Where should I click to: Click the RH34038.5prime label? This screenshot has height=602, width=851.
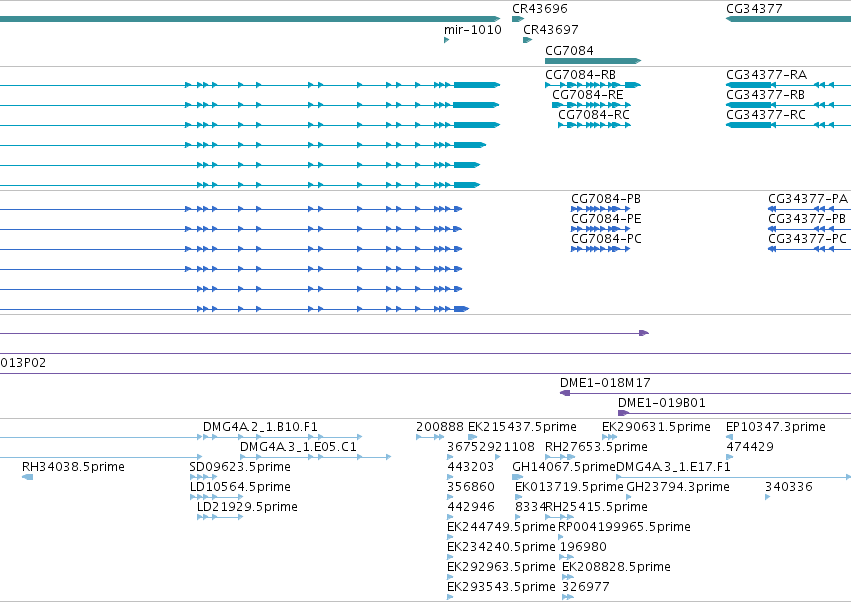click(x=73, y=467)
